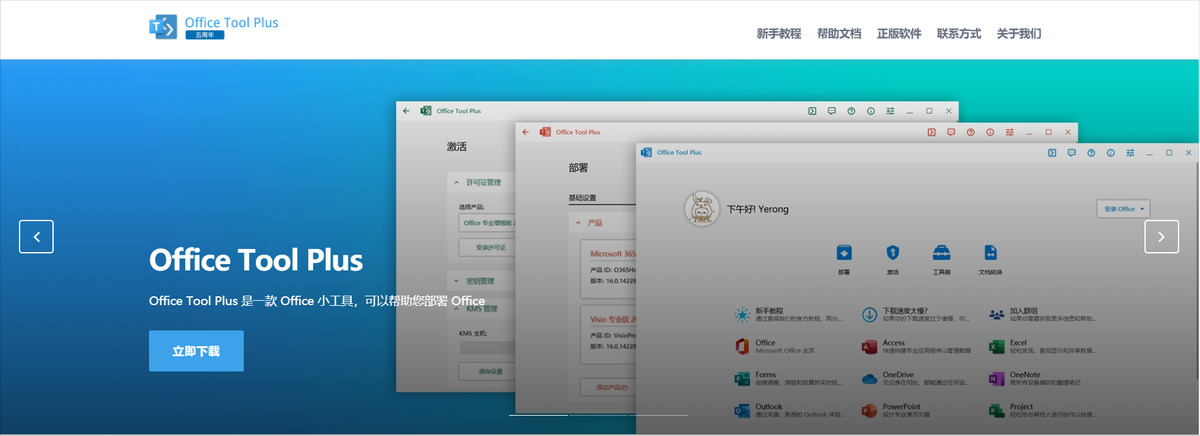
Task: Click the 加入群组 people icon
Action: click(996, 314)
